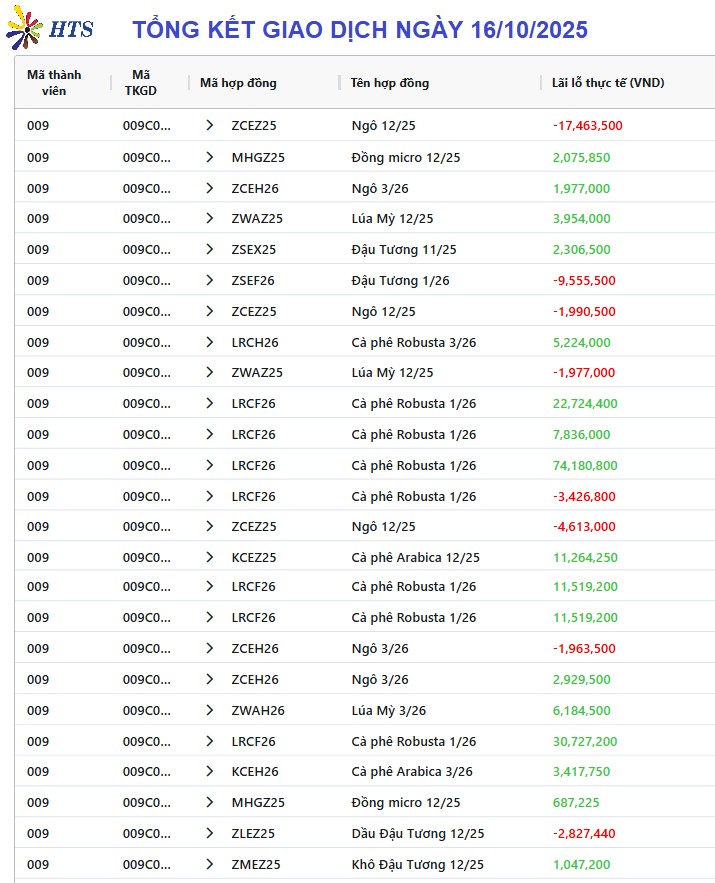715x883 pixels.
Task: Expand the ZWAH26 Lúa Mỹ 3/26 chevron
Action: point(210,711)
